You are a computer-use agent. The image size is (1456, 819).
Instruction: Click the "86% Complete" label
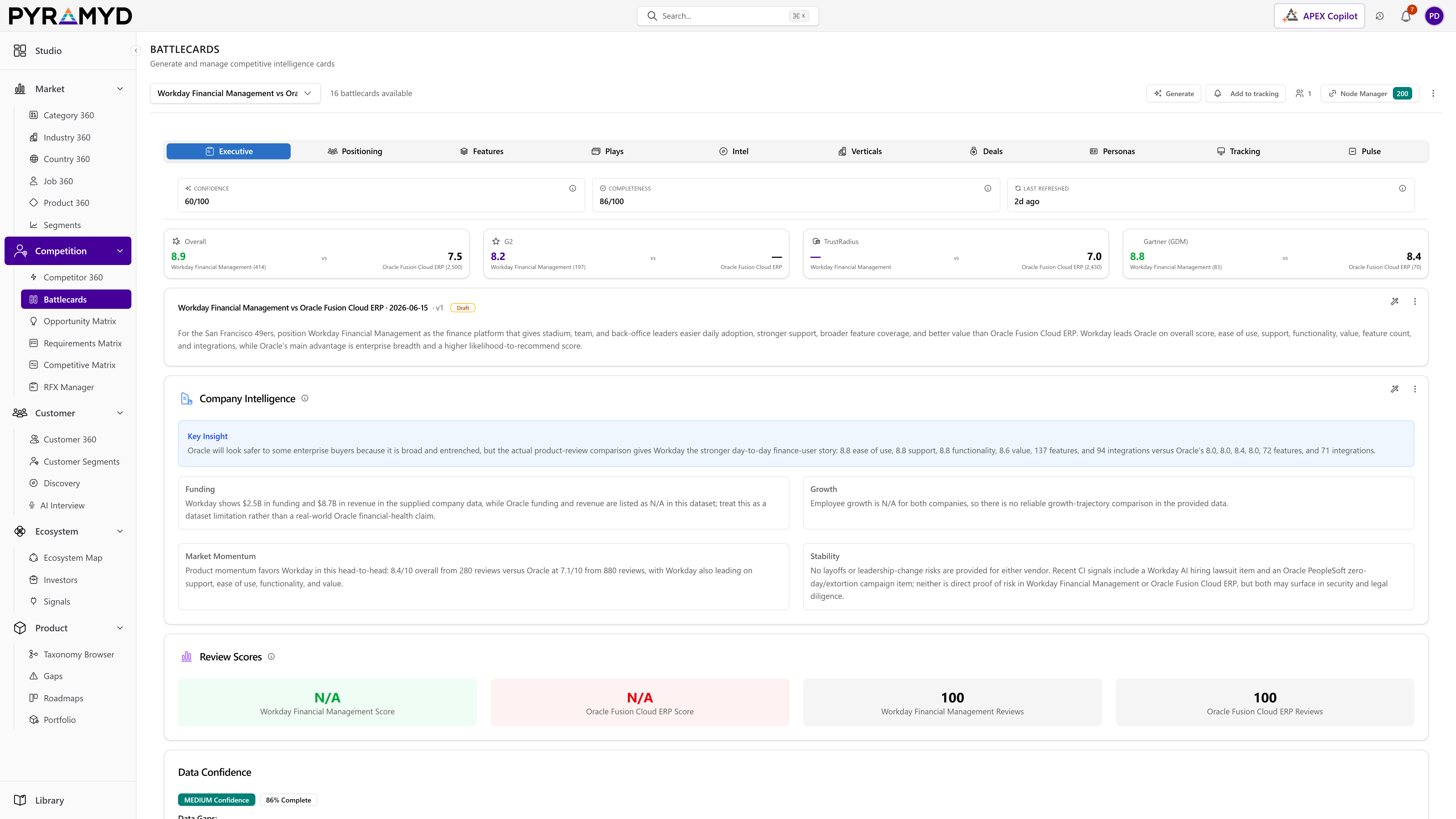pyautogui.click(x=288, y=800)
